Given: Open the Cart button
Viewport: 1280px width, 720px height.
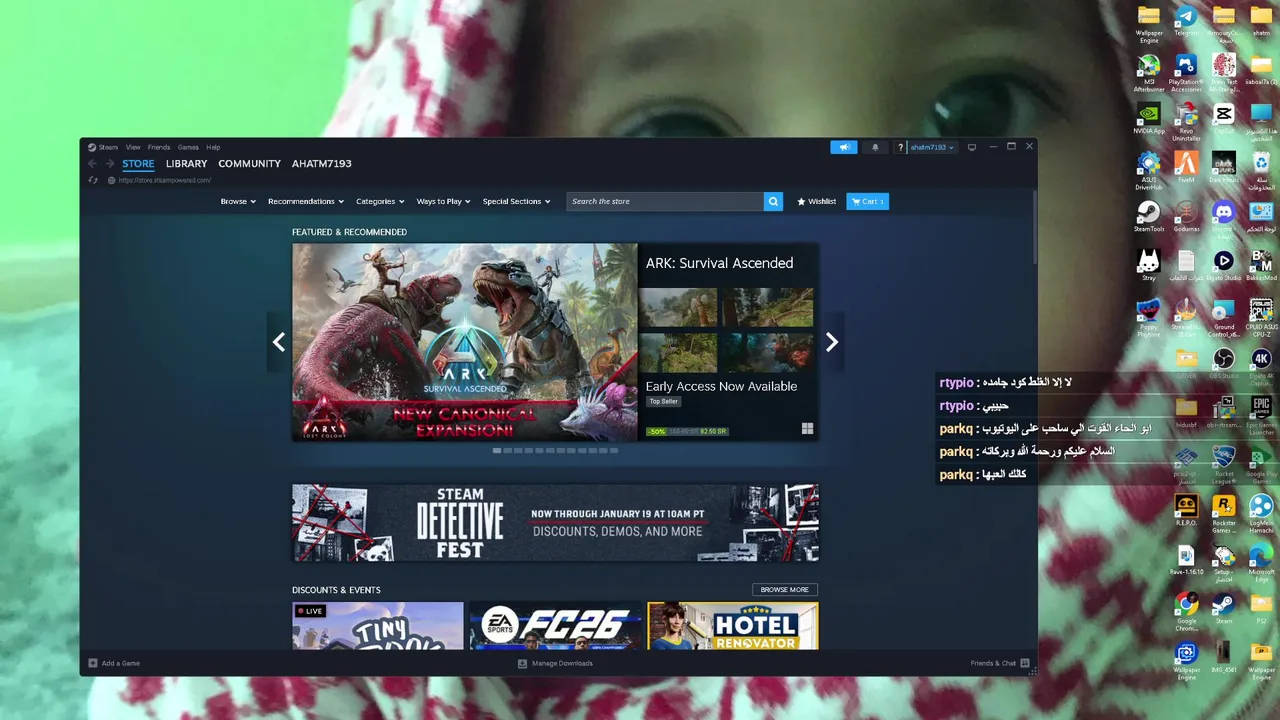Looking at the screenshot, I should pos(867,201).
